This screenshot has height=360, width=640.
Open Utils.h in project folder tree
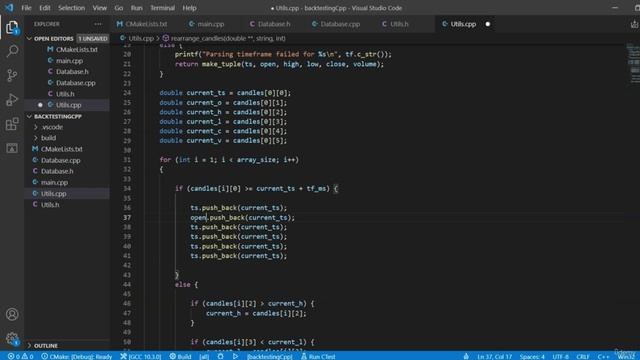[x=50, y=205]
